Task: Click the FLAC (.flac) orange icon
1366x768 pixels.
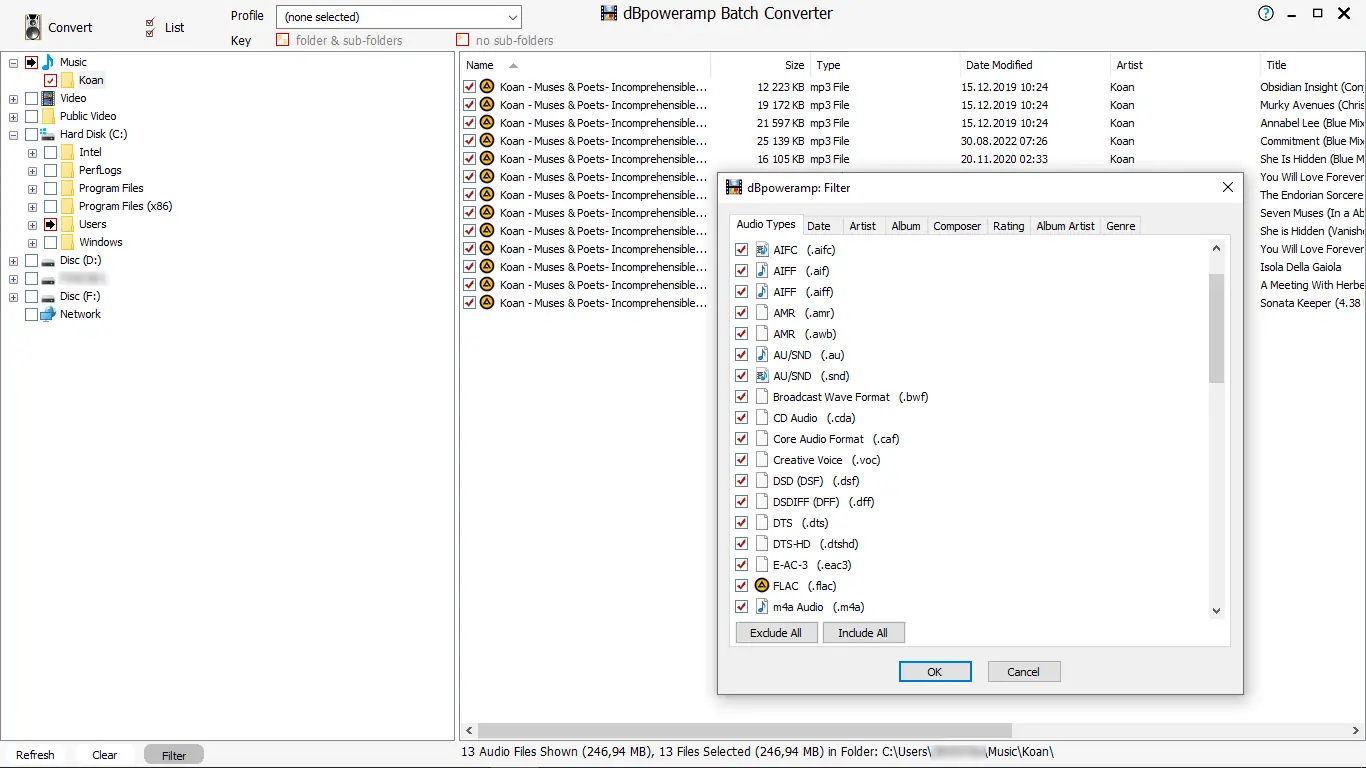Action: coord(762,586)
